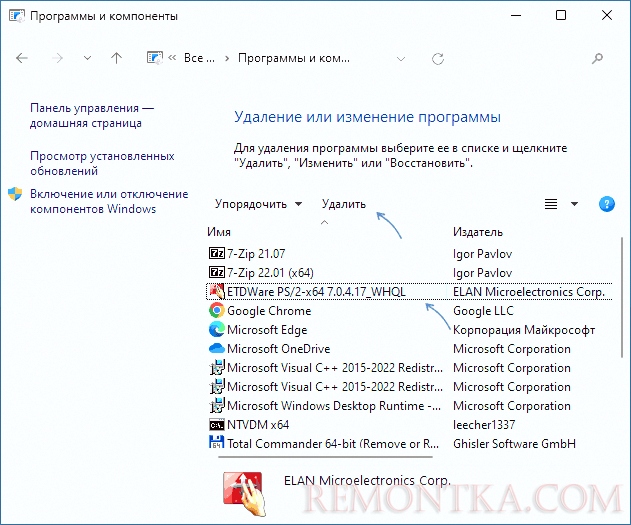631x525 pixels.
Task: Select Microsoft OneDrive program name
Action: [x=278, y=348]
